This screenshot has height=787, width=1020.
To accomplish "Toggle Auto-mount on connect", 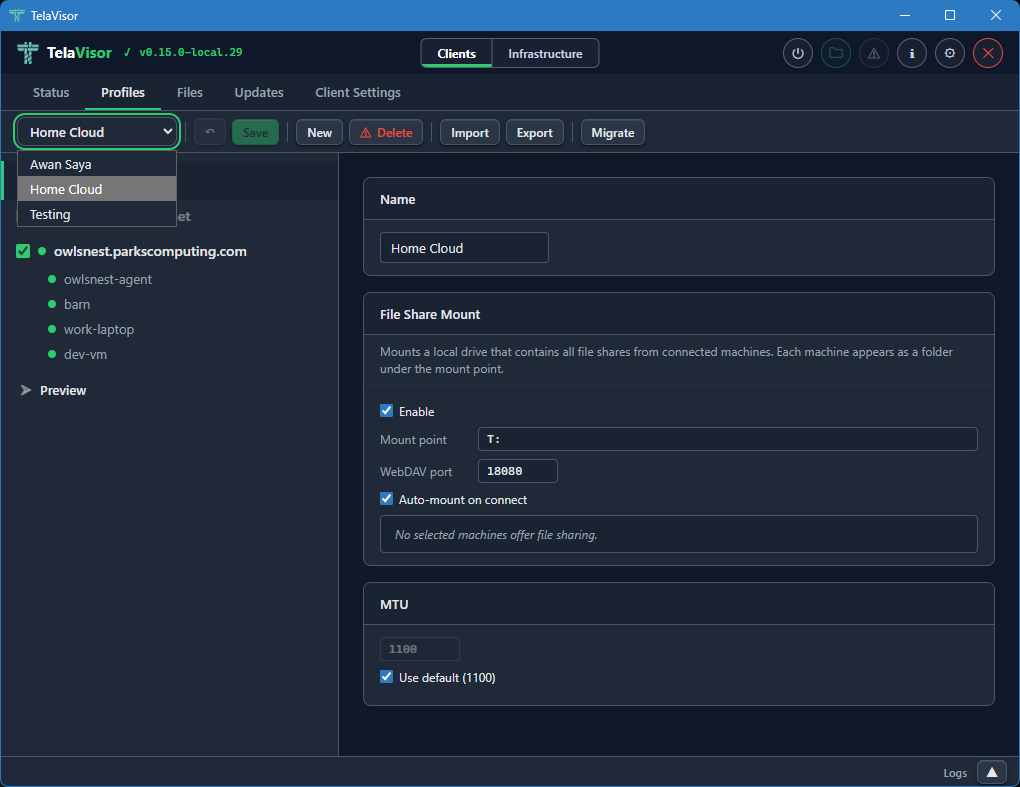I will [x=386, y=499].
